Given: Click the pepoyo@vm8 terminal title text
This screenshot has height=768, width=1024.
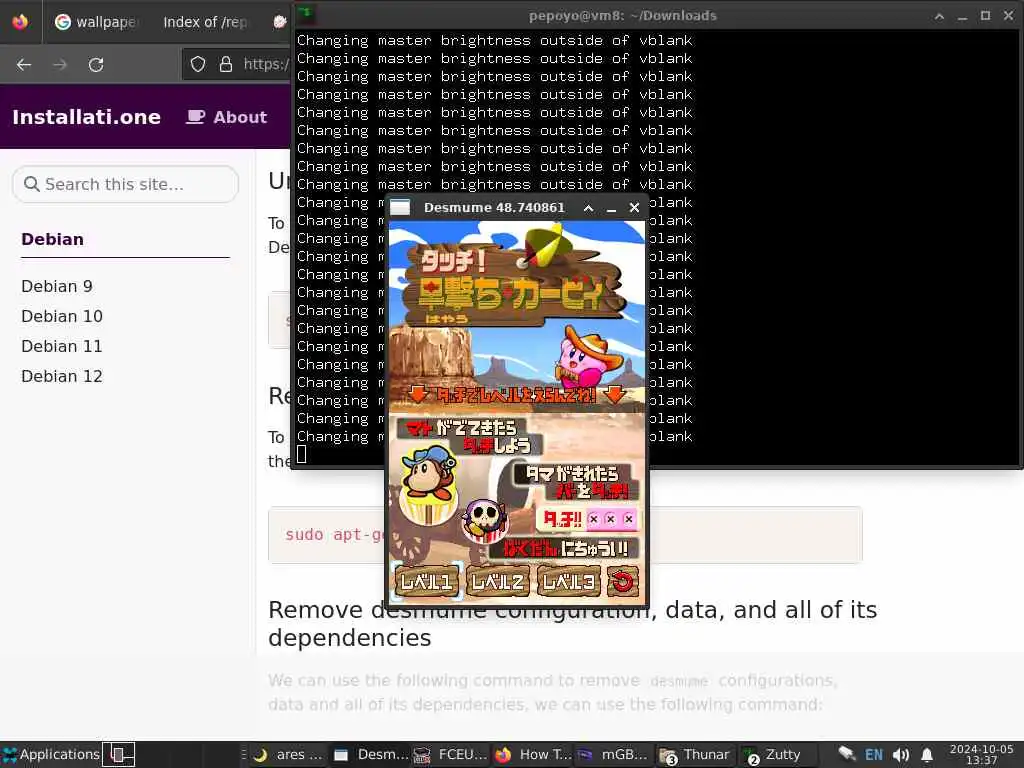Looking at the screenshot, I should pos(622,15).
